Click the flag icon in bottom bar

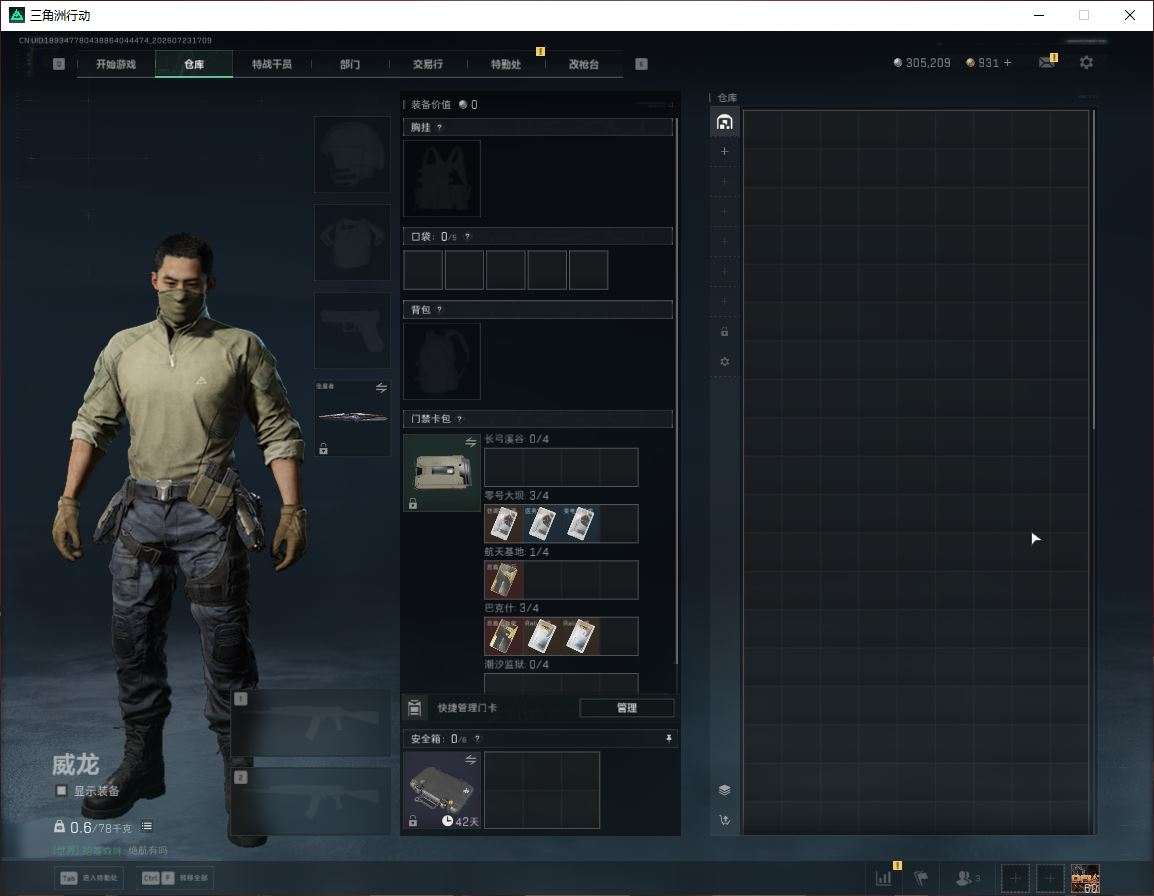921,877
